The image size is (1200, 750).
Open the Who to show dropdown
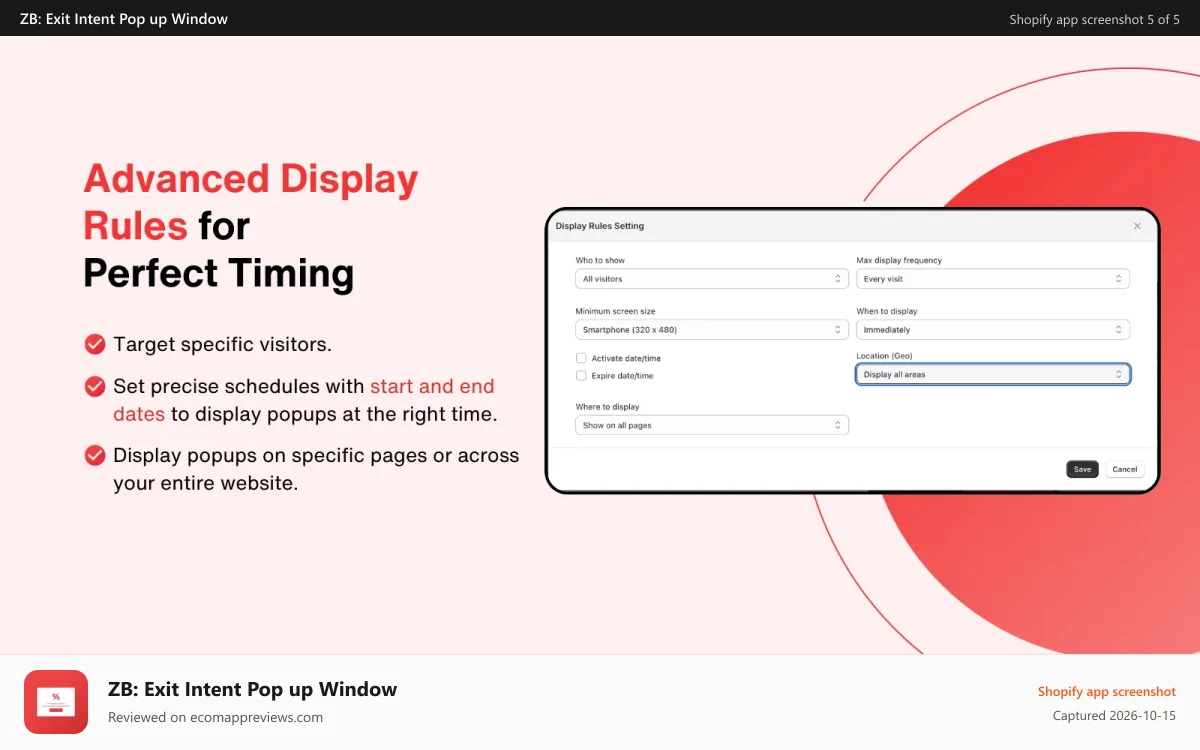pos(712,279)
